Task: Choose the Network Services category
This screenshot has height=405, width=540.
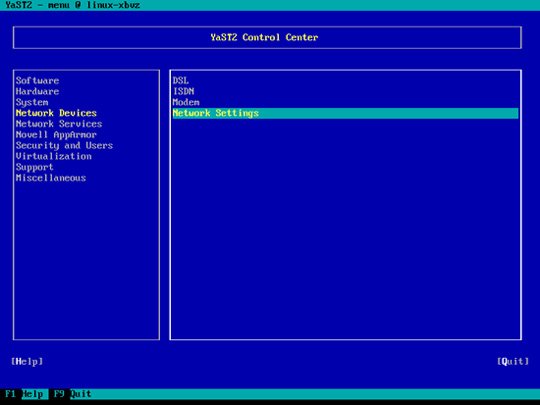Action: 59,124
